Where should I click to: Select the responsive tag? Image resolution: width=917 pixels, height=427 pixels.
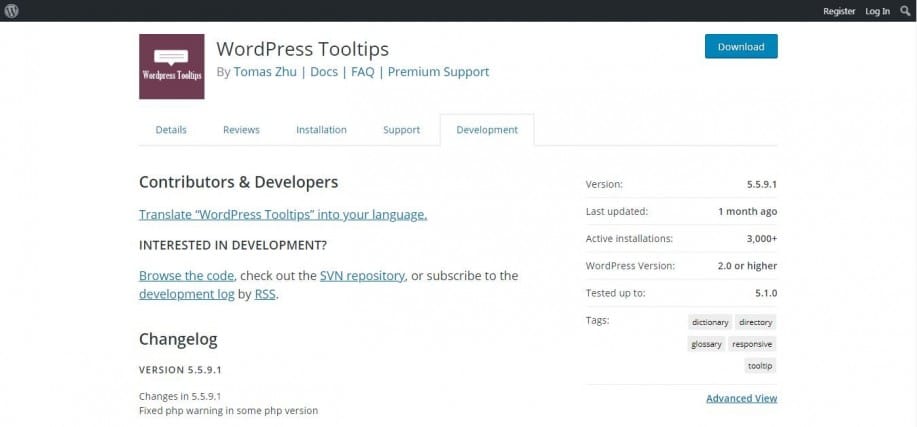(752, 344)
